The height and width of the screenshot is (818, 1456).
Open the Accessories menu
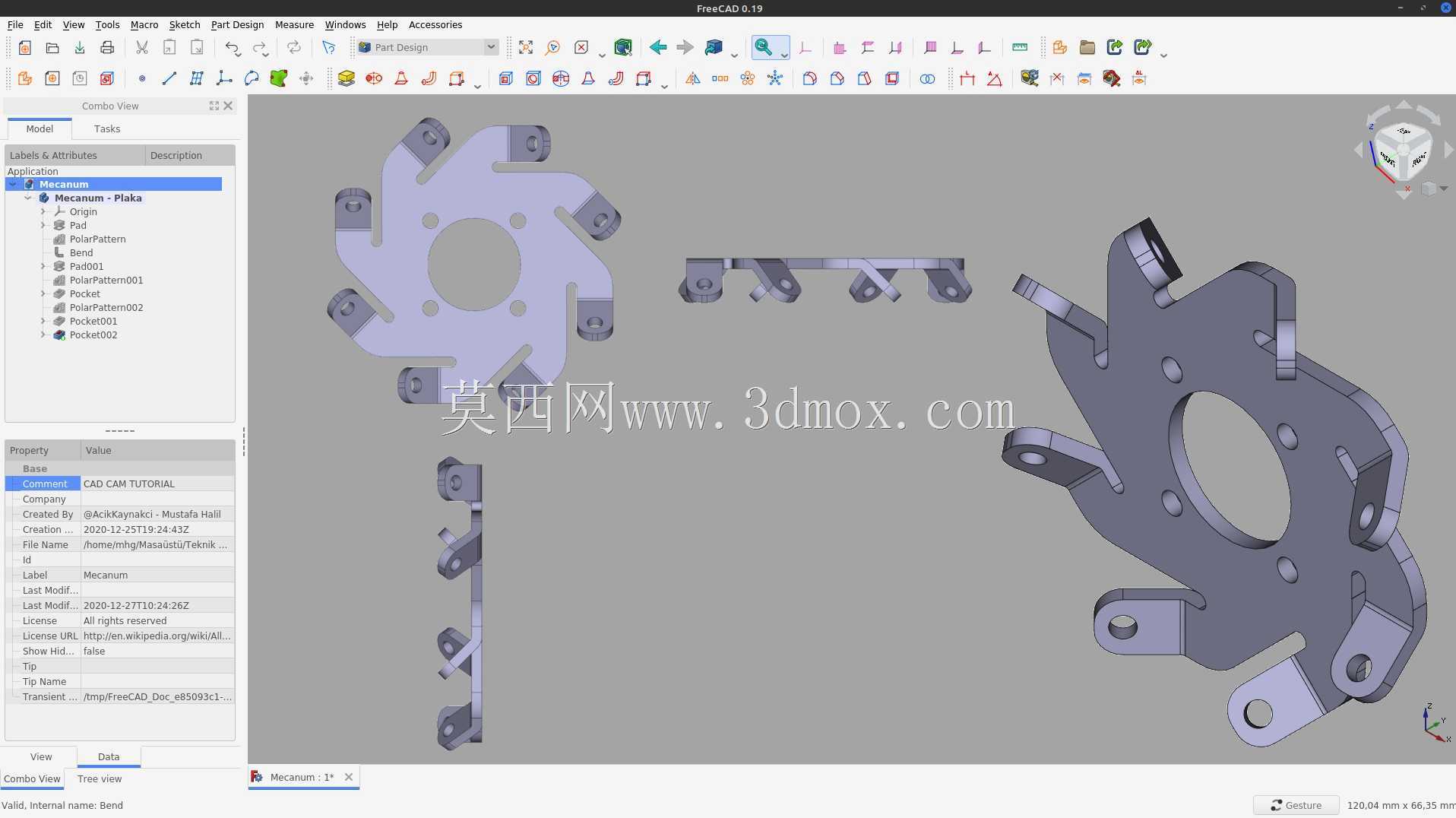pos(435,24)
